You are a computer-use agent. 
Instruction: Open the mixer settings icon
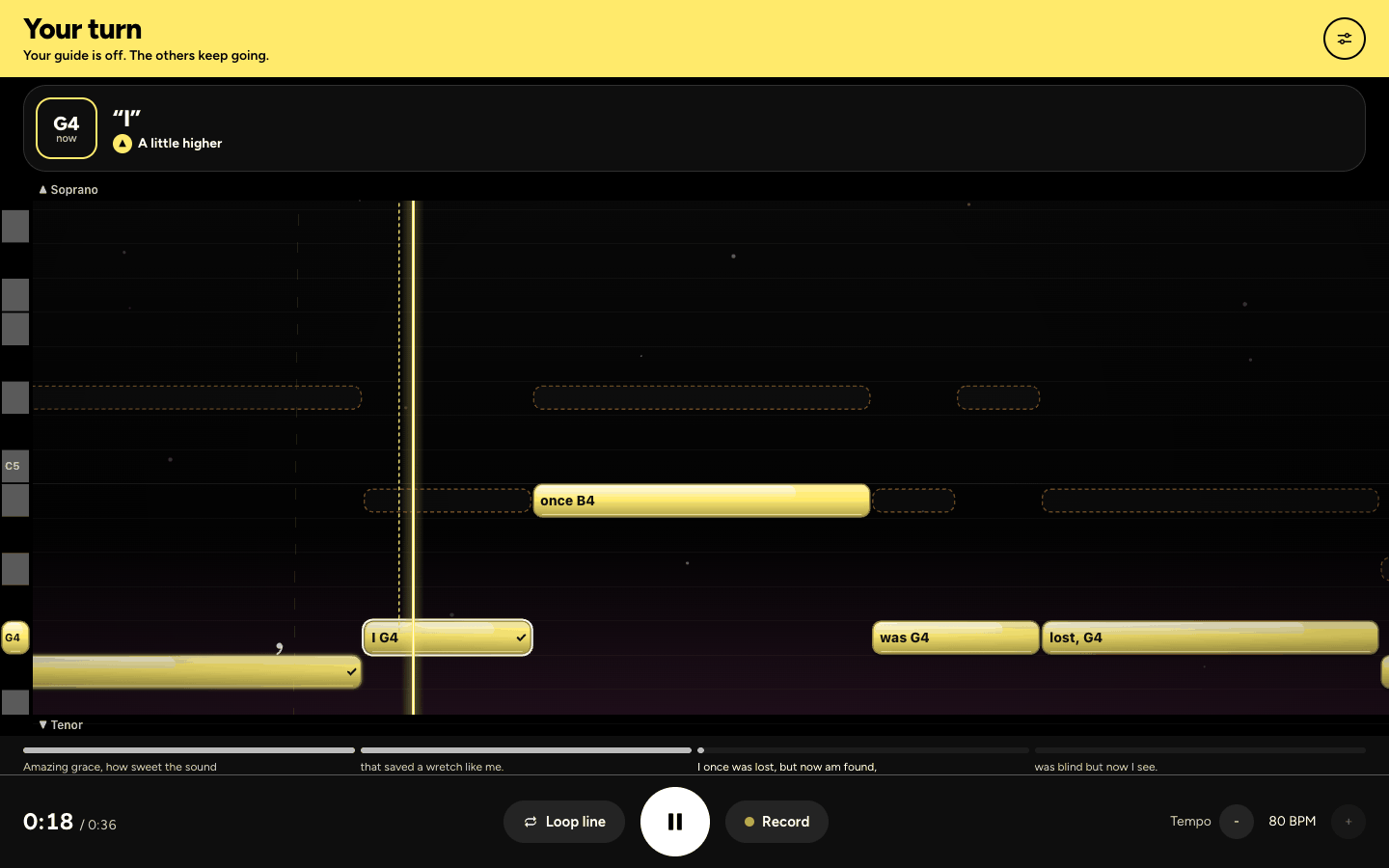click(1344, 39)
